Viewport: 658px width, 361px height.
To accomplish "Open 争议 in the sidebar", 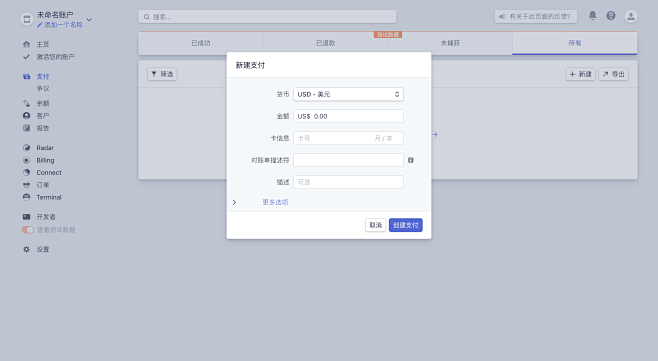I will point(43,89).
